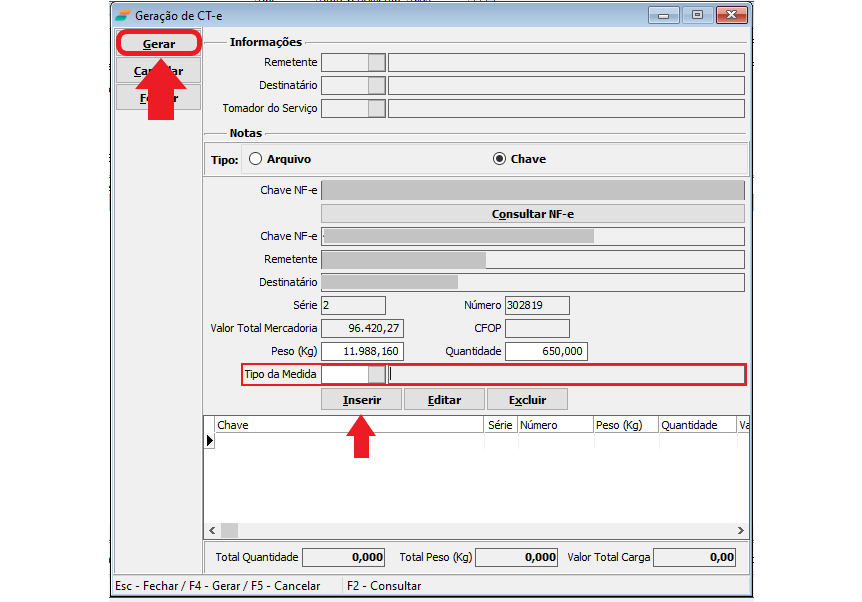Click the Editar button
This screenshot has height=602, width=862.
[x=444, y=400]
